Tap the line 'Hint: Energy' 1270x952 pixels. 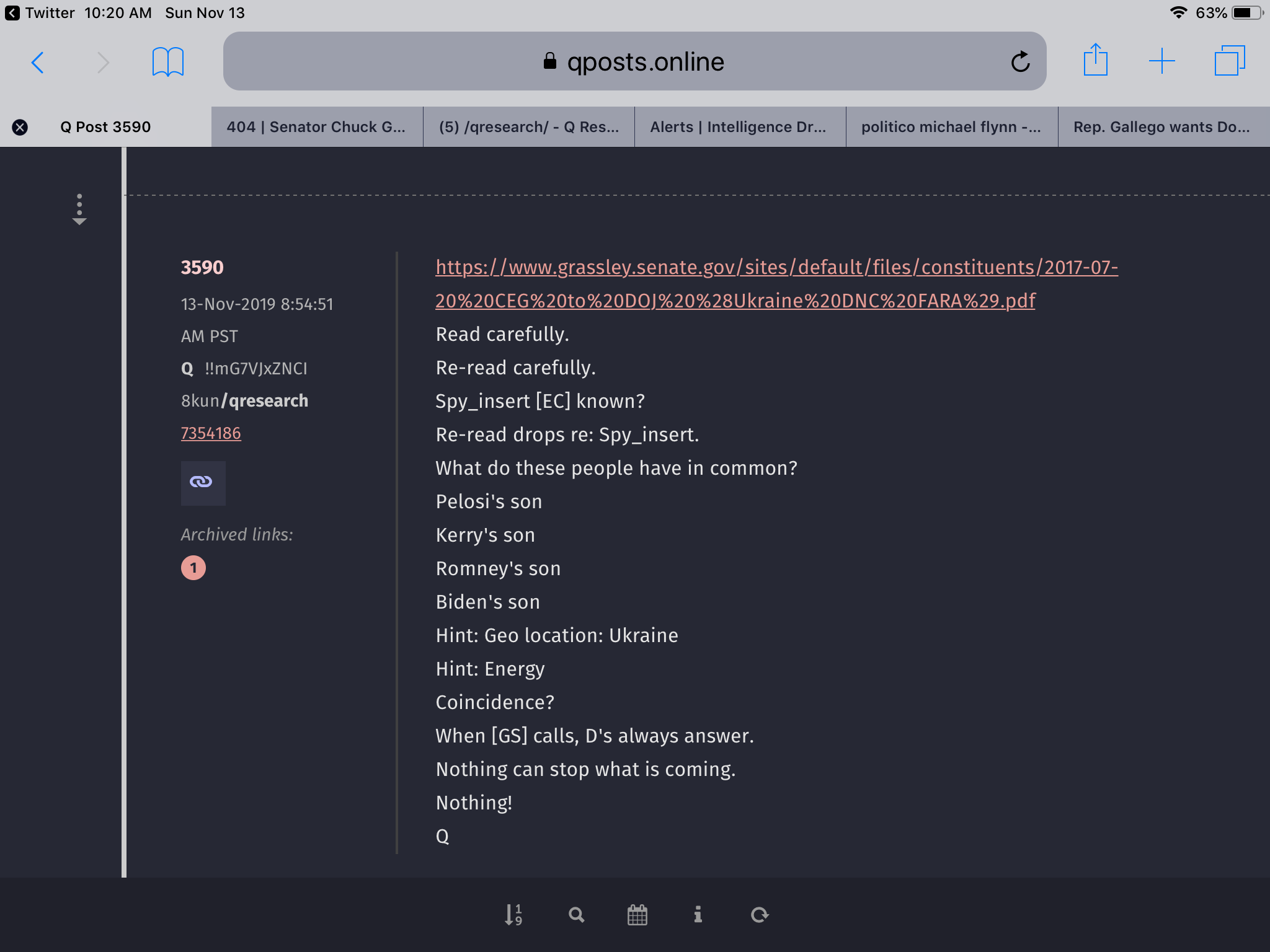coord(490,669)
